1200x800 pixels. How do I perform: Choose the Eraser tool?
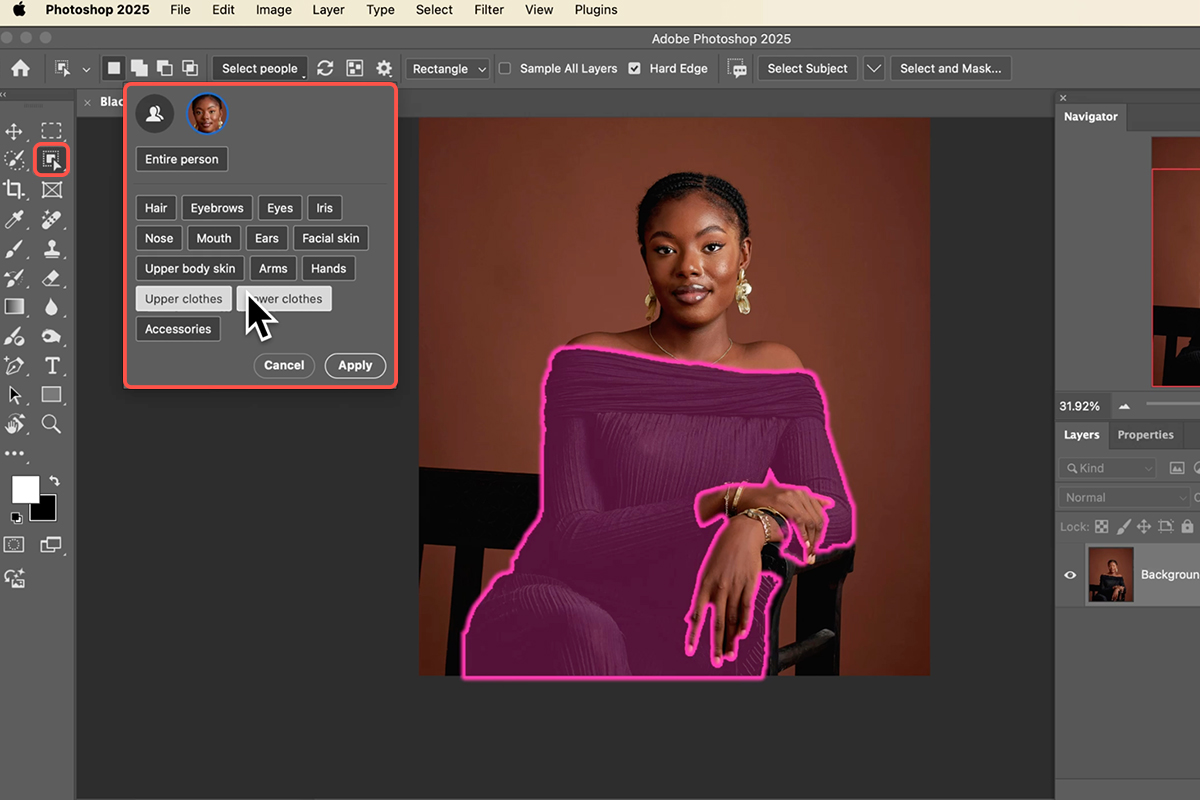pos(52,278)
